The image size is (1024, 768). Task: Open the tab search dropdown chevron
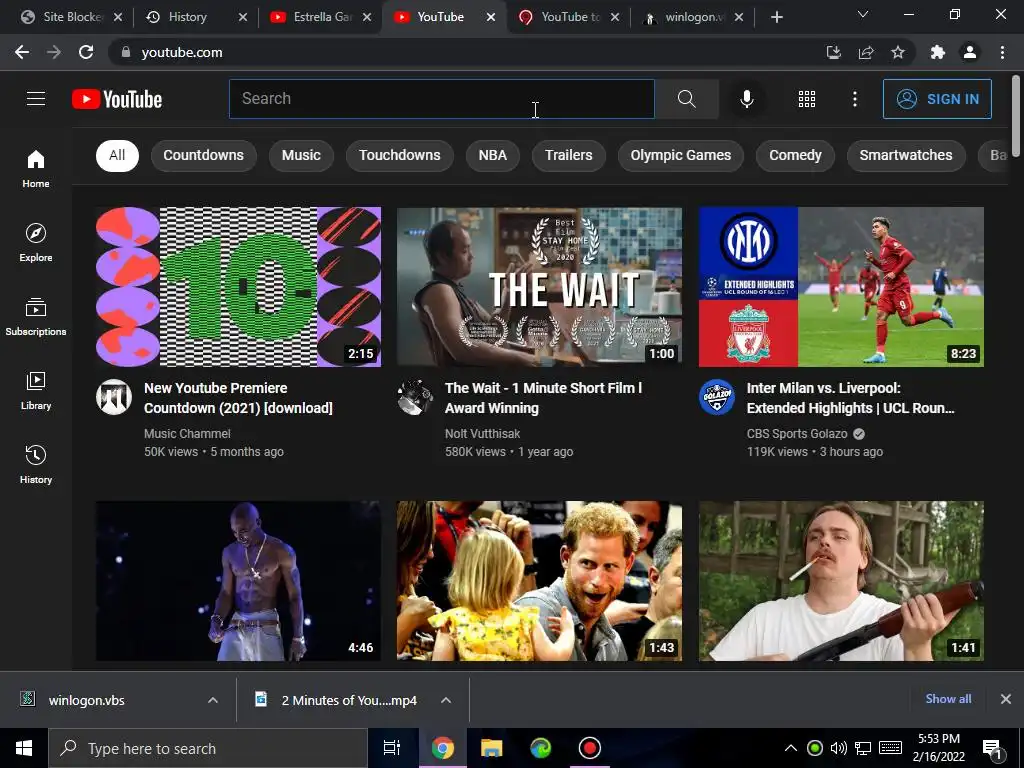point(863,15)
